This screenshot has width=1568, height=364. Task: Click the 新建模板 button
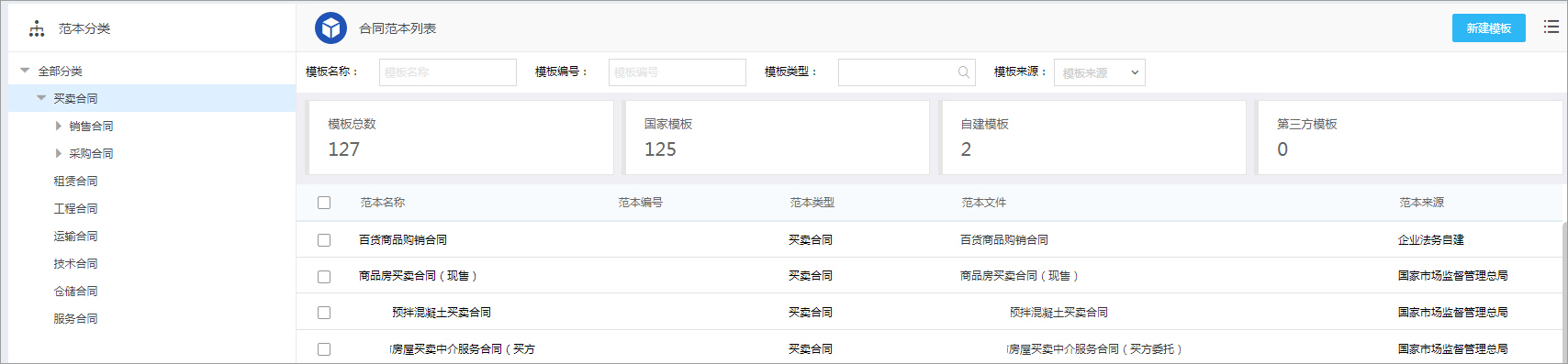coord(1488,28)
